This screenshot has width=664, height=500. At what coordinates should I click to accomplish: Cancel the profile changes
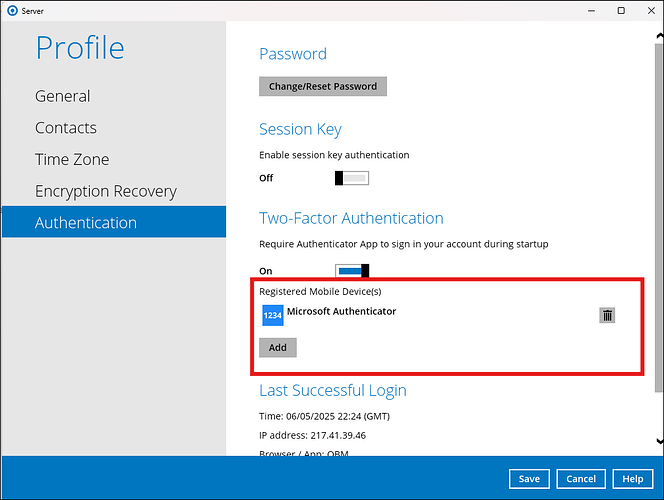[x=581, y=479]
